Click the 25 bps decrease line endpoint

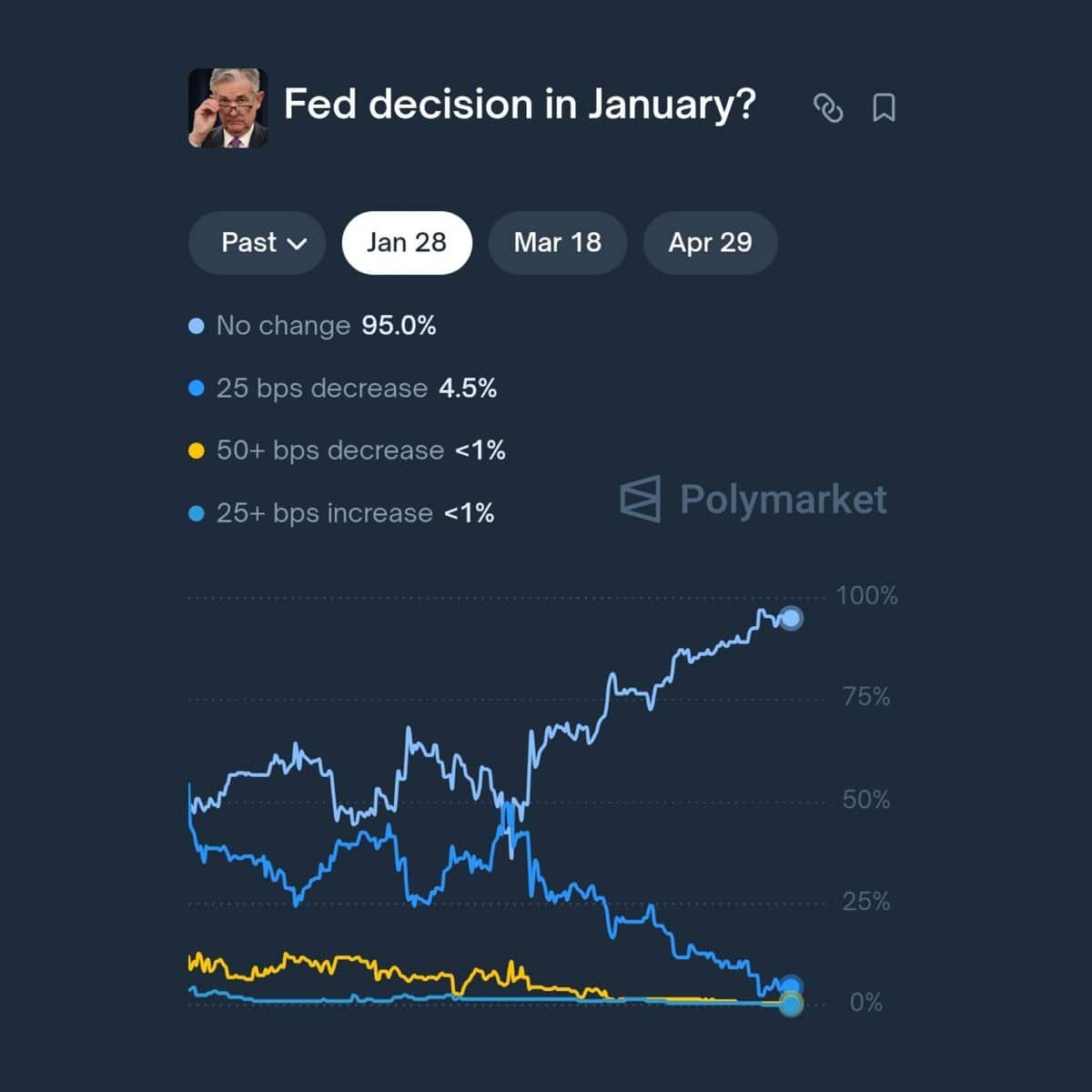791,986
